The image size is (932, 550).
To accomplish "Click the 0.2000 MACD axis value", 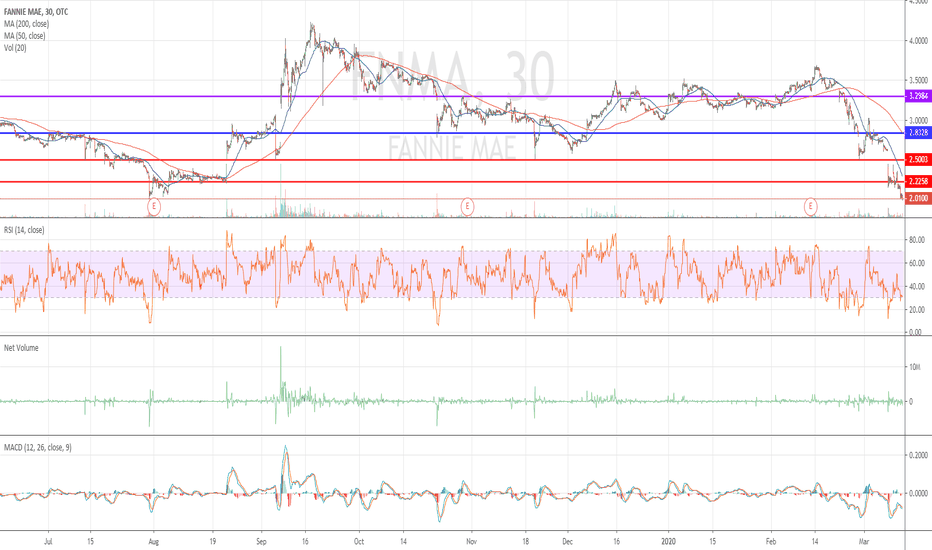I will coord(918,455).
